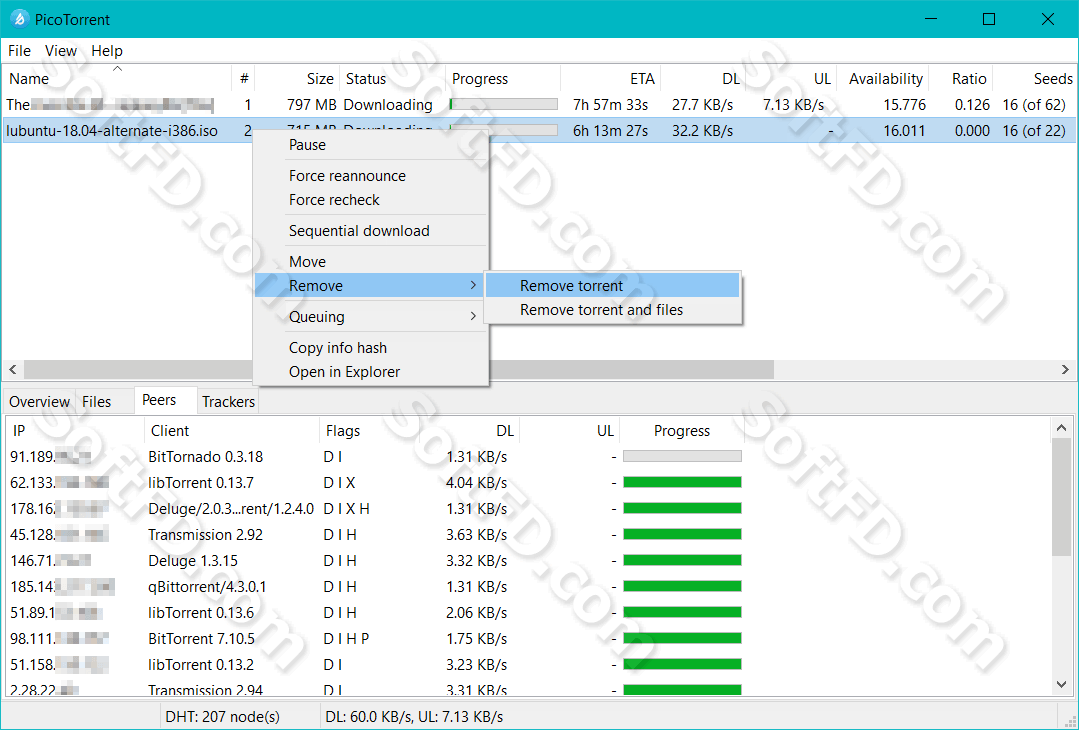Click progress bar of BitTornado peer

pyautogui.click(x=682, y=457)
